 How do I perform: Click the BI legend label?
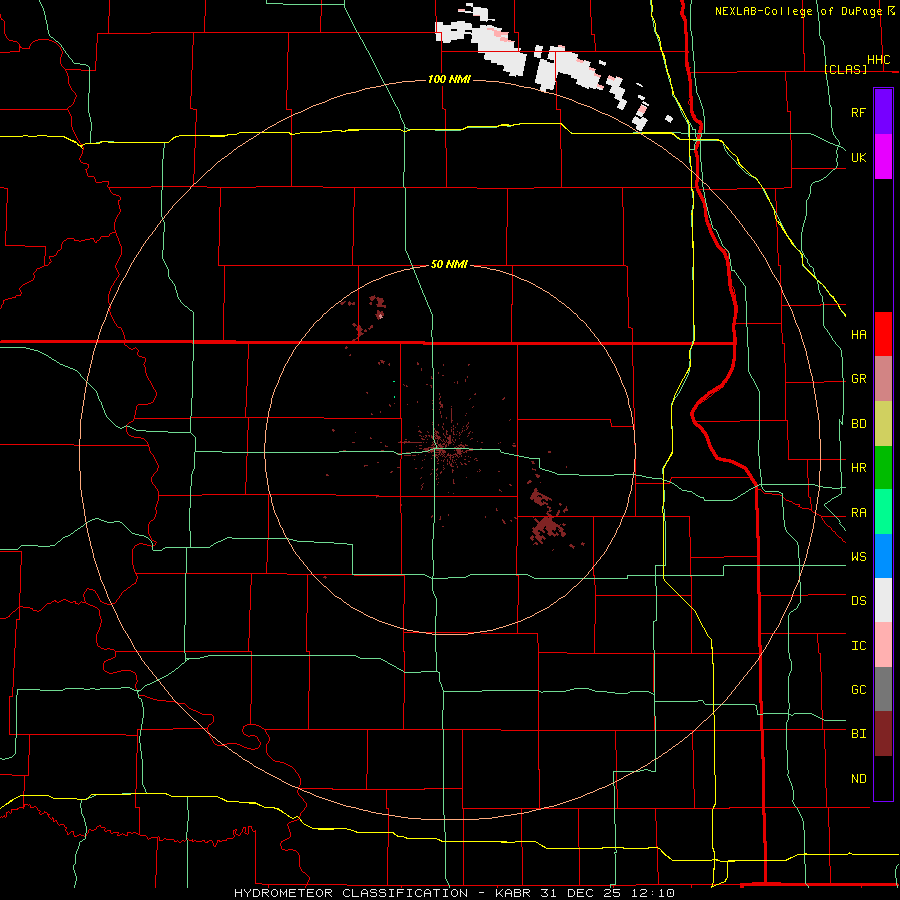coord(858,734)
